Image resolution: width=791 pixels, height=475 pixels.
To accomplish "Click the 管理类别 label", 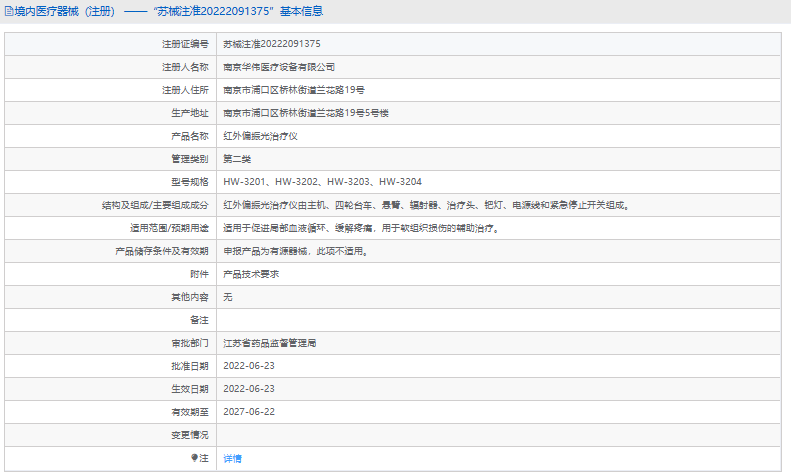I will pos(190,159).
